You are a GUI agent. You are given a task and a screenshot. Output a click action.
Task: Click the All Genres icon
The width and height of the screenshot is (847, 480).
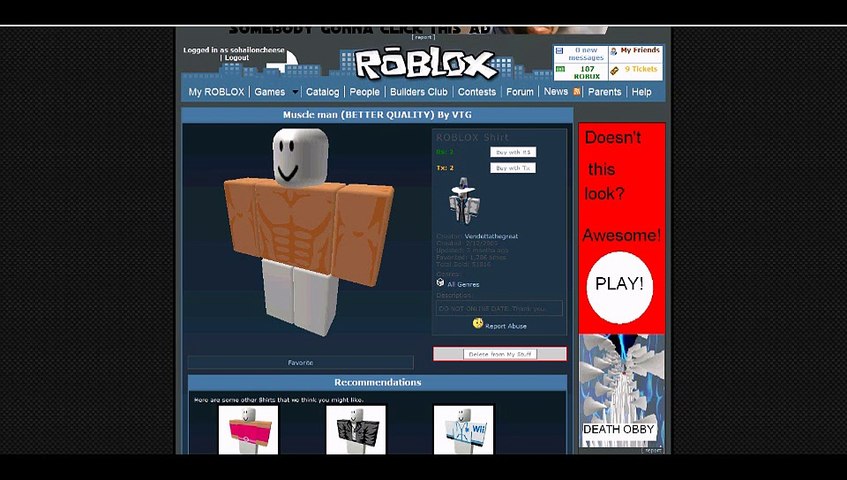(x=440, y=282)
